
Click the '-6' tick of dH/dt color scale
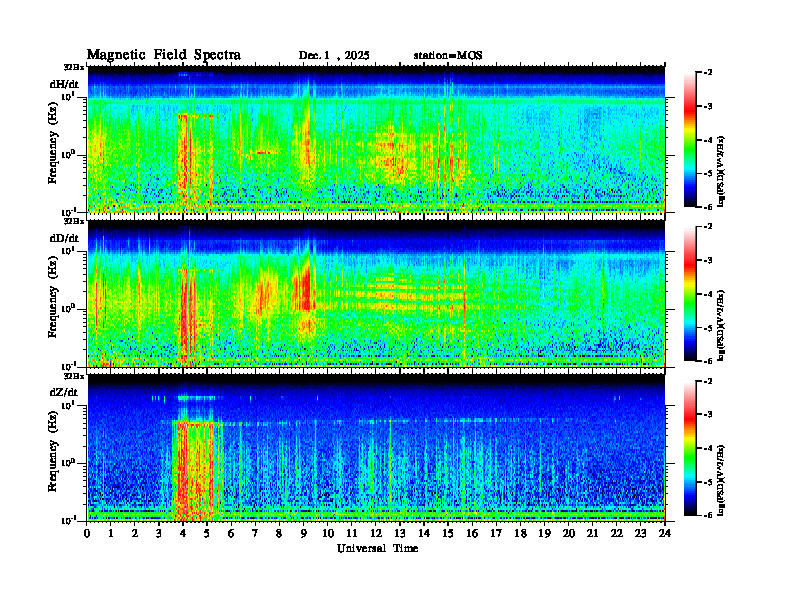click(709, 207)
